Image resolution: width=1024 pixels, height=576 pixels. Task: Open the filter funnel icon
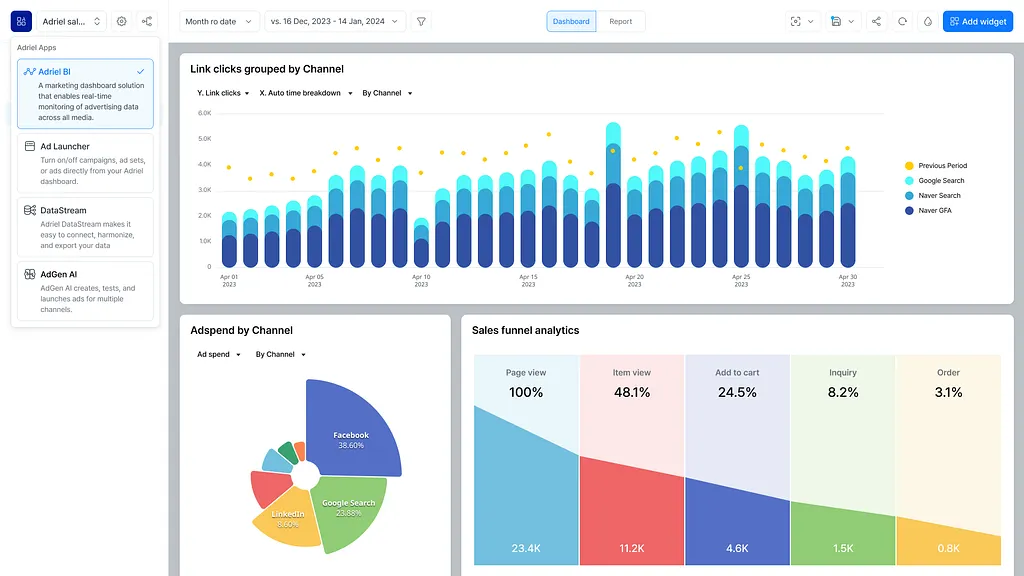click(x=421, y=21)
